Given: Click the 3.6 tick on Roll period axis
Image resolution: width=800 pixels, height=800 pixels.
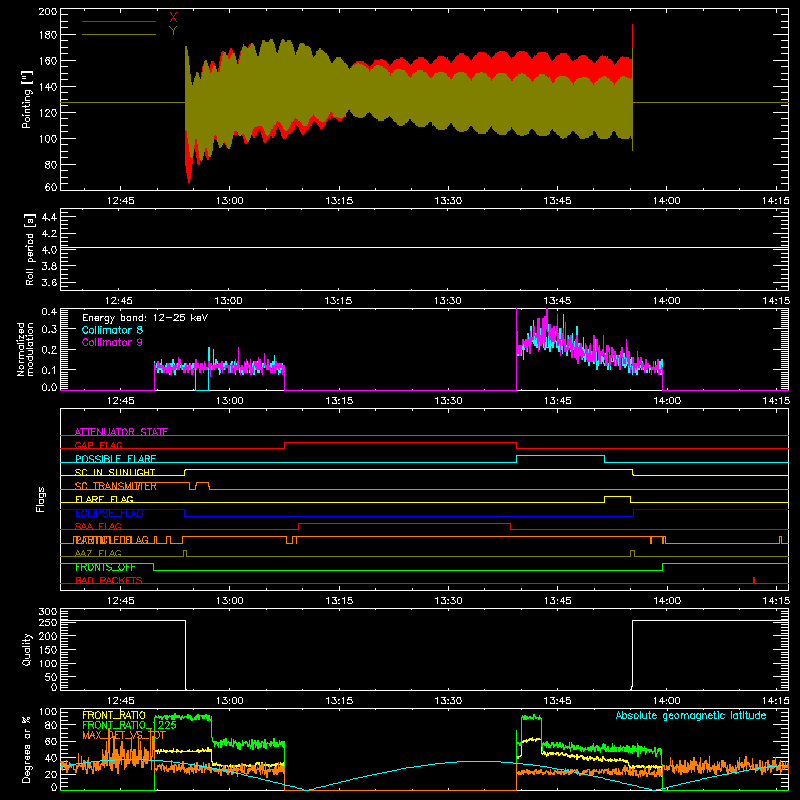Looking at the screenshot, I should click(x=49, y=283).
